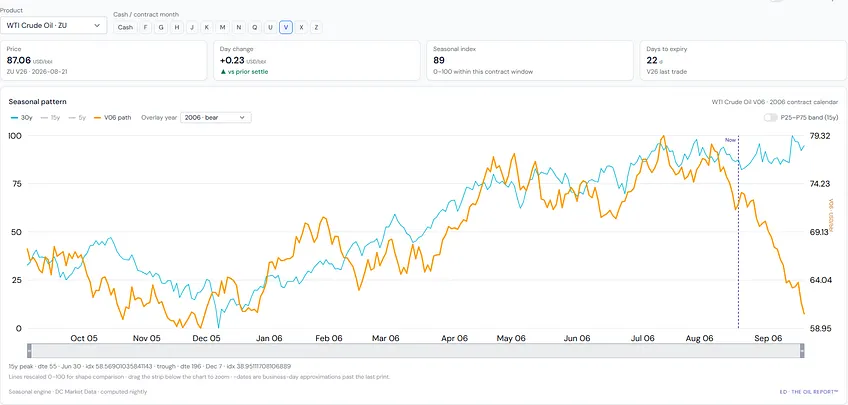Click the chart zoom range strip
The image size is (848, 405).
pos(415,350)
